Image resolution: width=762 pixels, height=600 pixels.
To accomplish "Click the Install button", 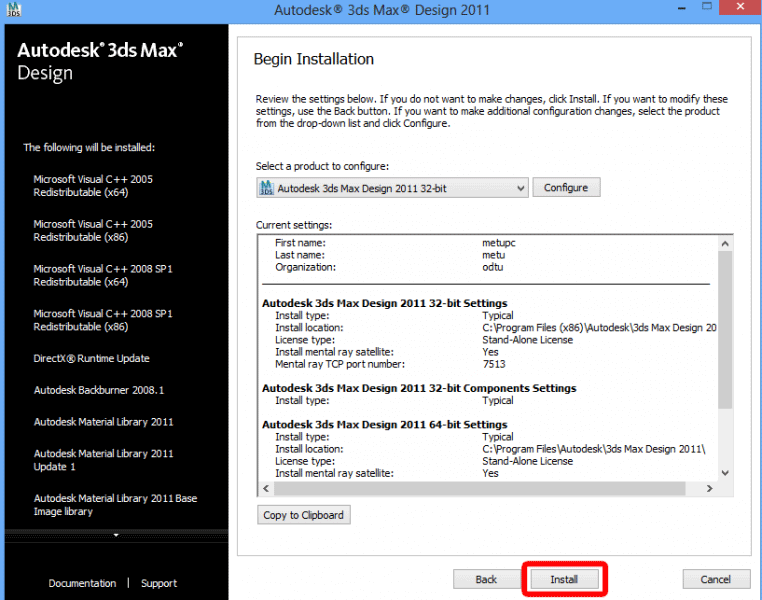I will click(x=564, y=579).
